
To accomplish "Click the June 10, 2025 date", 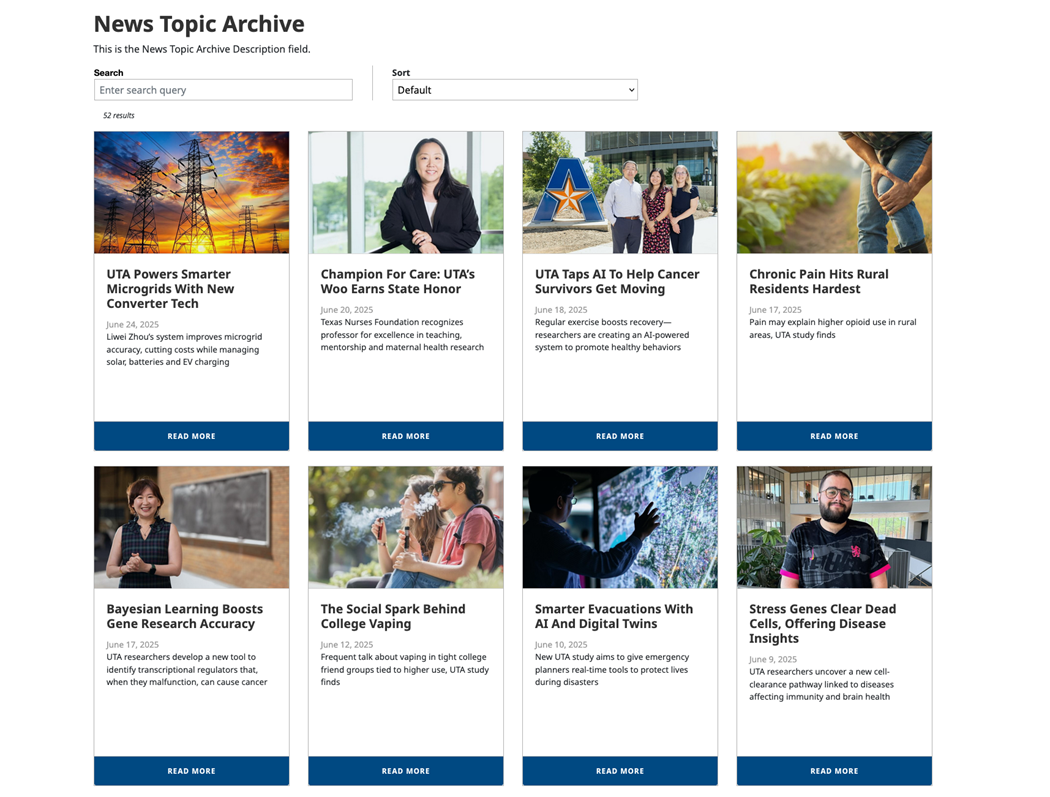I will [560, 644].
